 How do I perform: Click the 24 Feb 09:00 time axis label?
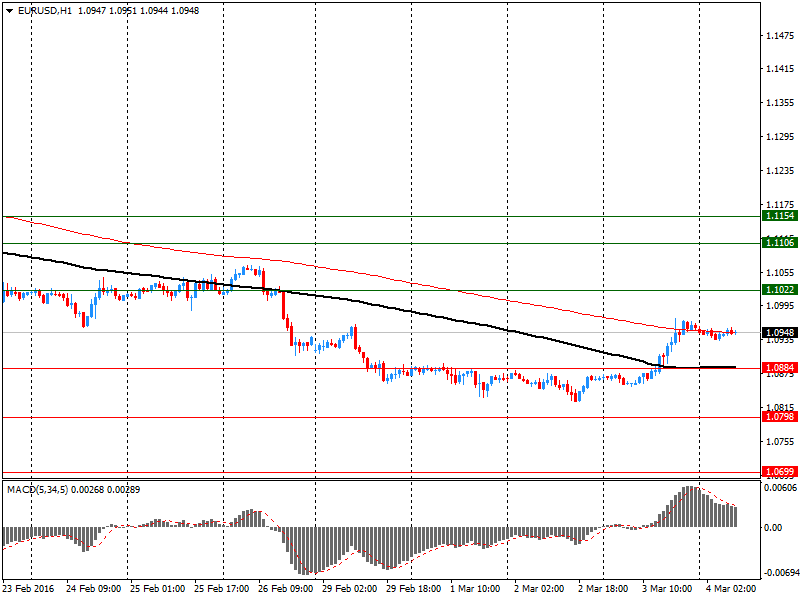tap(93, 589)
